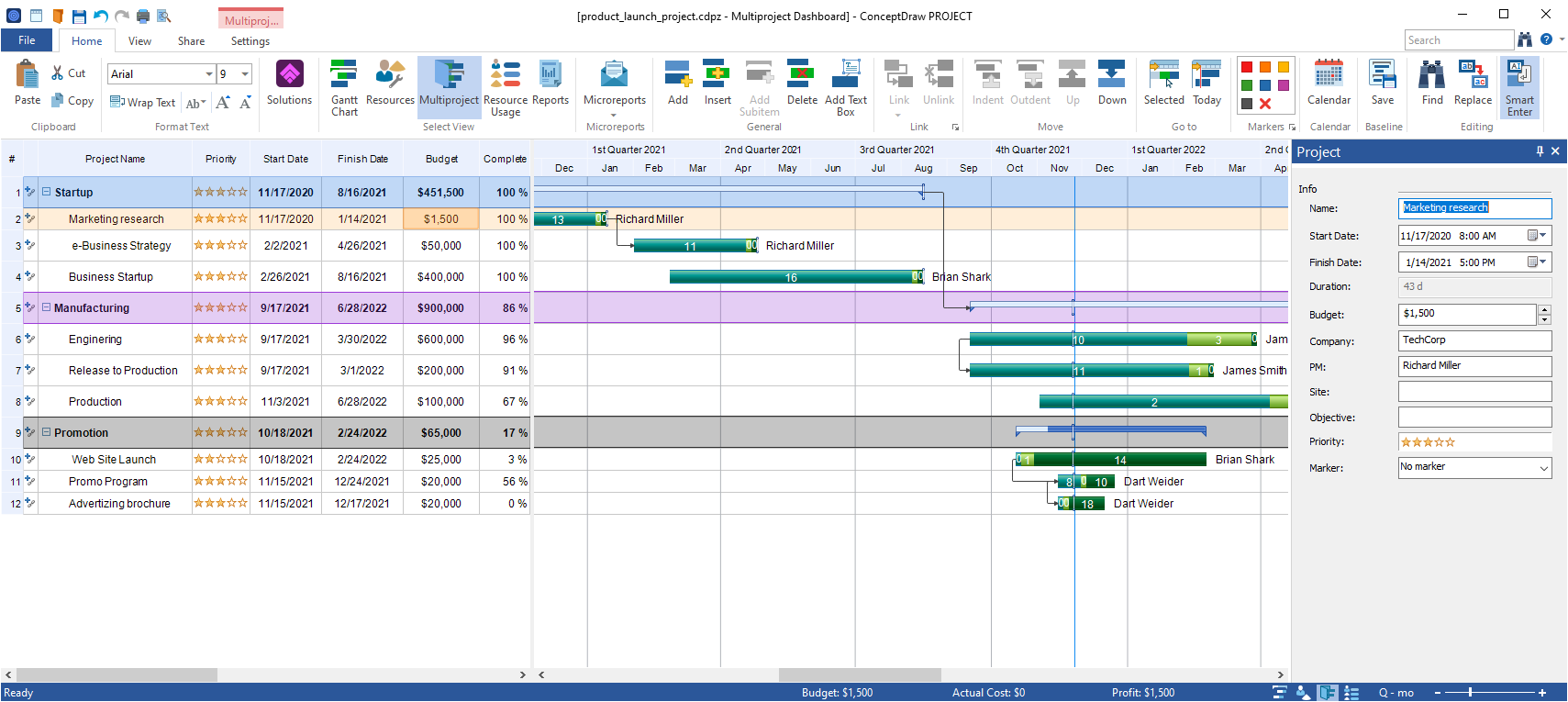Close the Project info panel

[x=1555, y=151]
